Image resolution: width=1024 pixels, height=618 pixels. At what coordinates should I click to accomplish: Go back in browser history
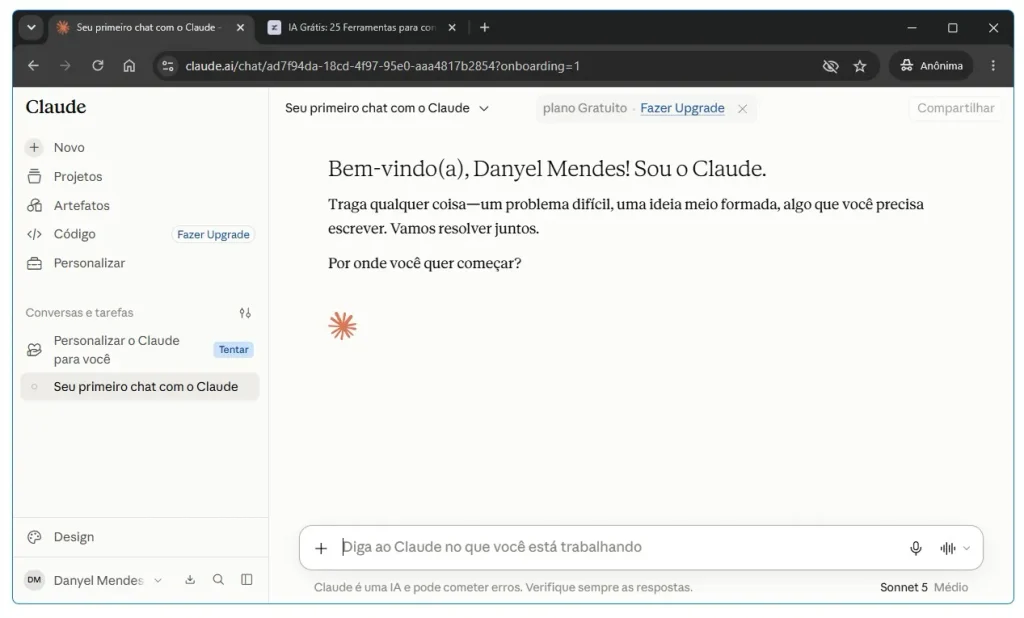tap(33, 66)
